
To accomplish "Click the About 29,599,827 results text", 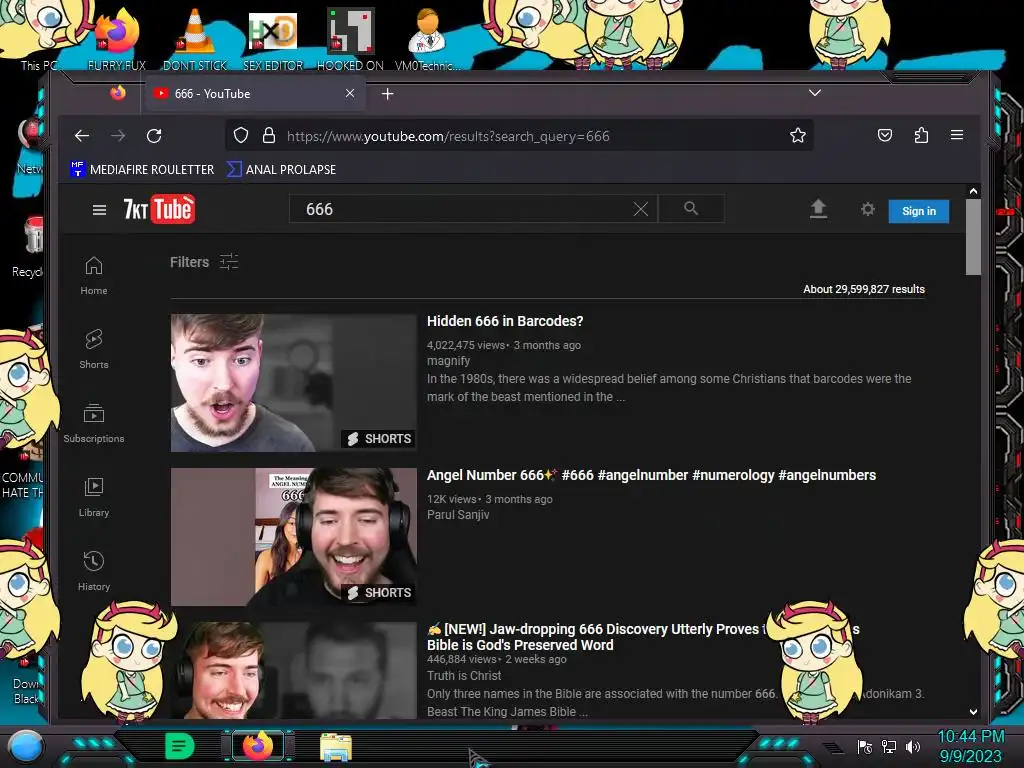I will click(863, 289).
